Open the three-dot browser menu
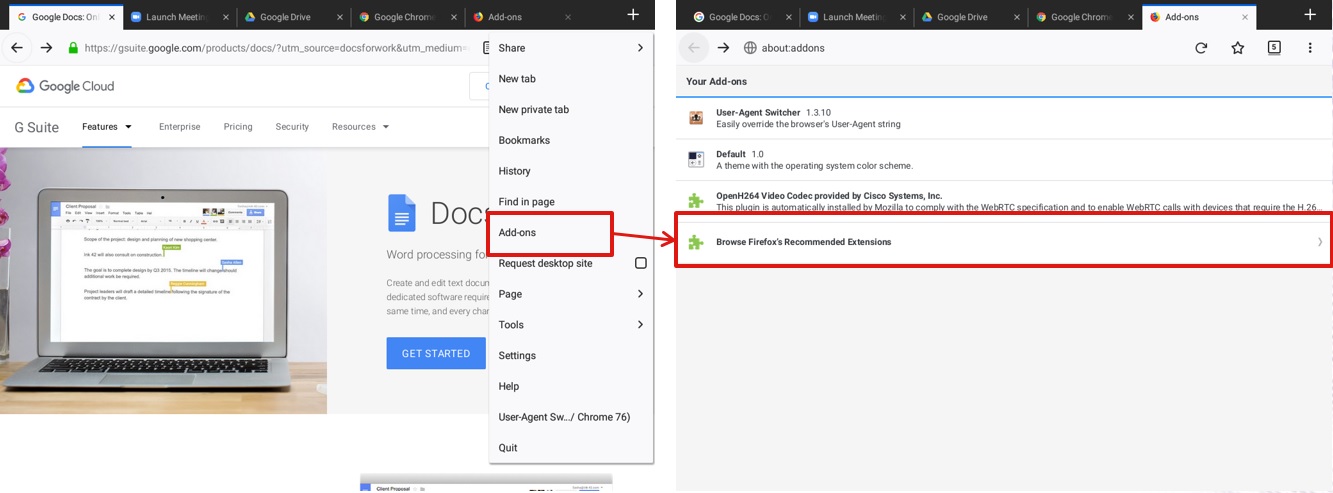Image resolution: width=1333 pixels, height=493 pixels. 1310,48
